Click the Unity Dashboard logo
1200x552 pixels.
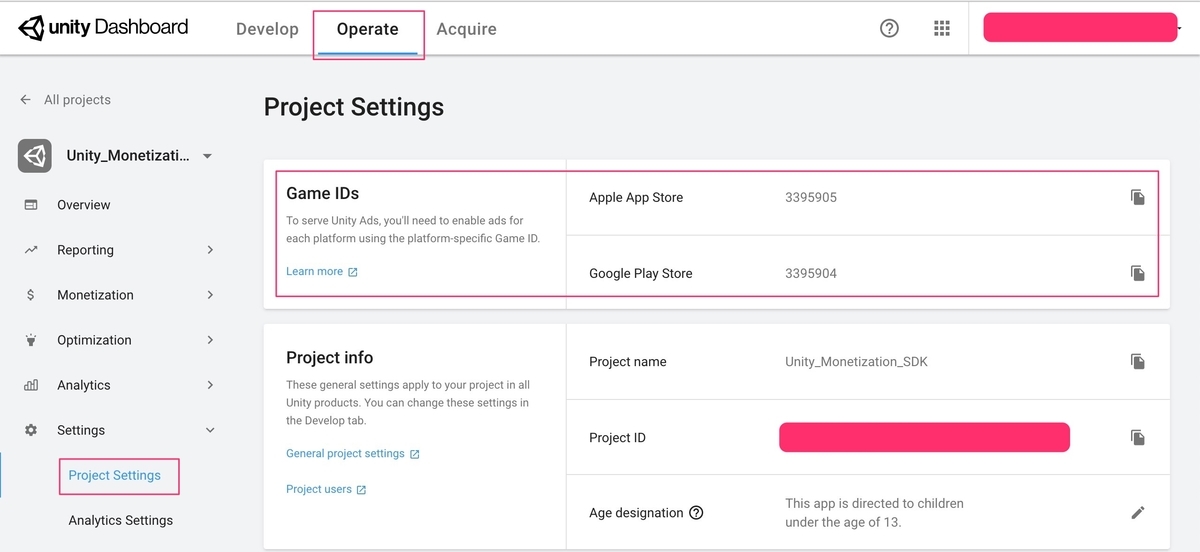pyautogui.click(x=103, y=28)
